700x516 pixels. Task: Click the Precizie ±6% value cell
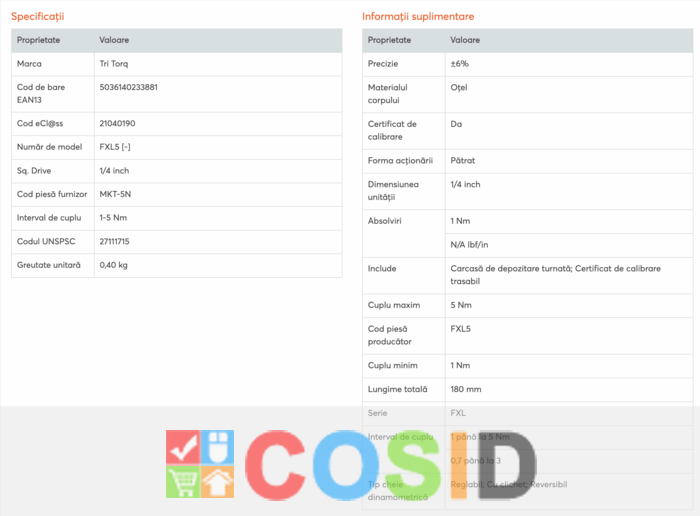click(x=460, y=63)
